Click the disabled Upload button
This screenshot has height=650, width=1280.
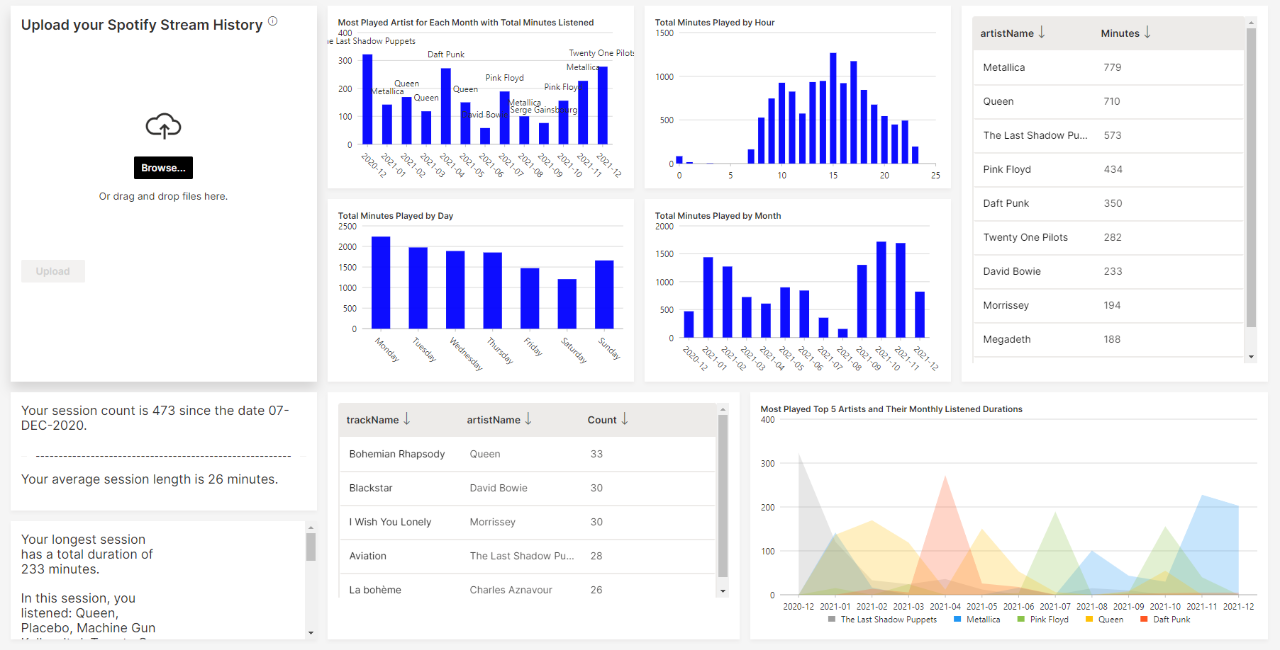click(53, 271)
